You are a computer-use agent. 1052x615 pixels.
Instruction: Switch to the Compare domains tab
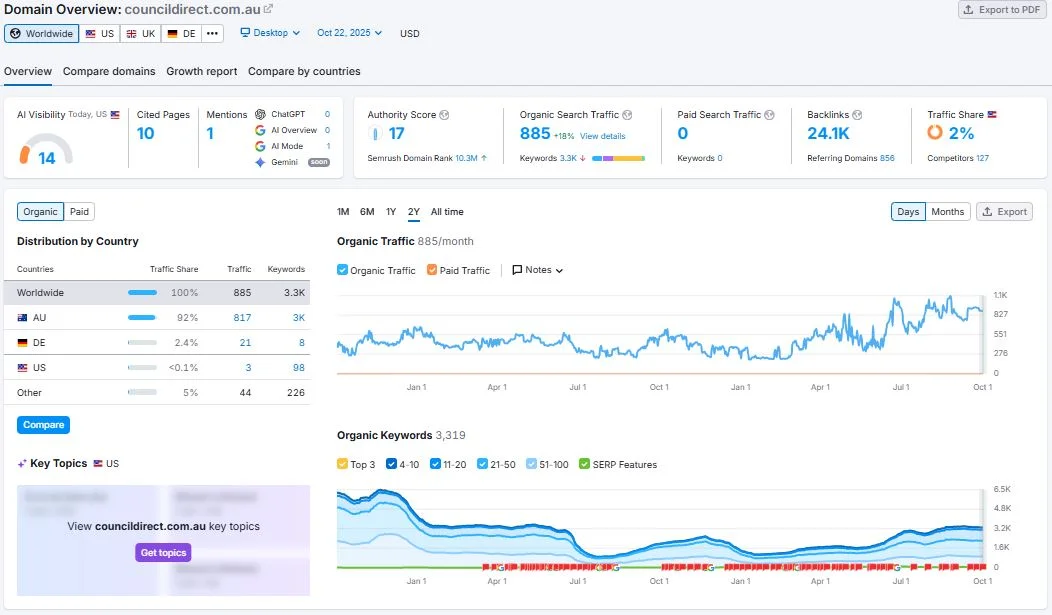point(108,71)
